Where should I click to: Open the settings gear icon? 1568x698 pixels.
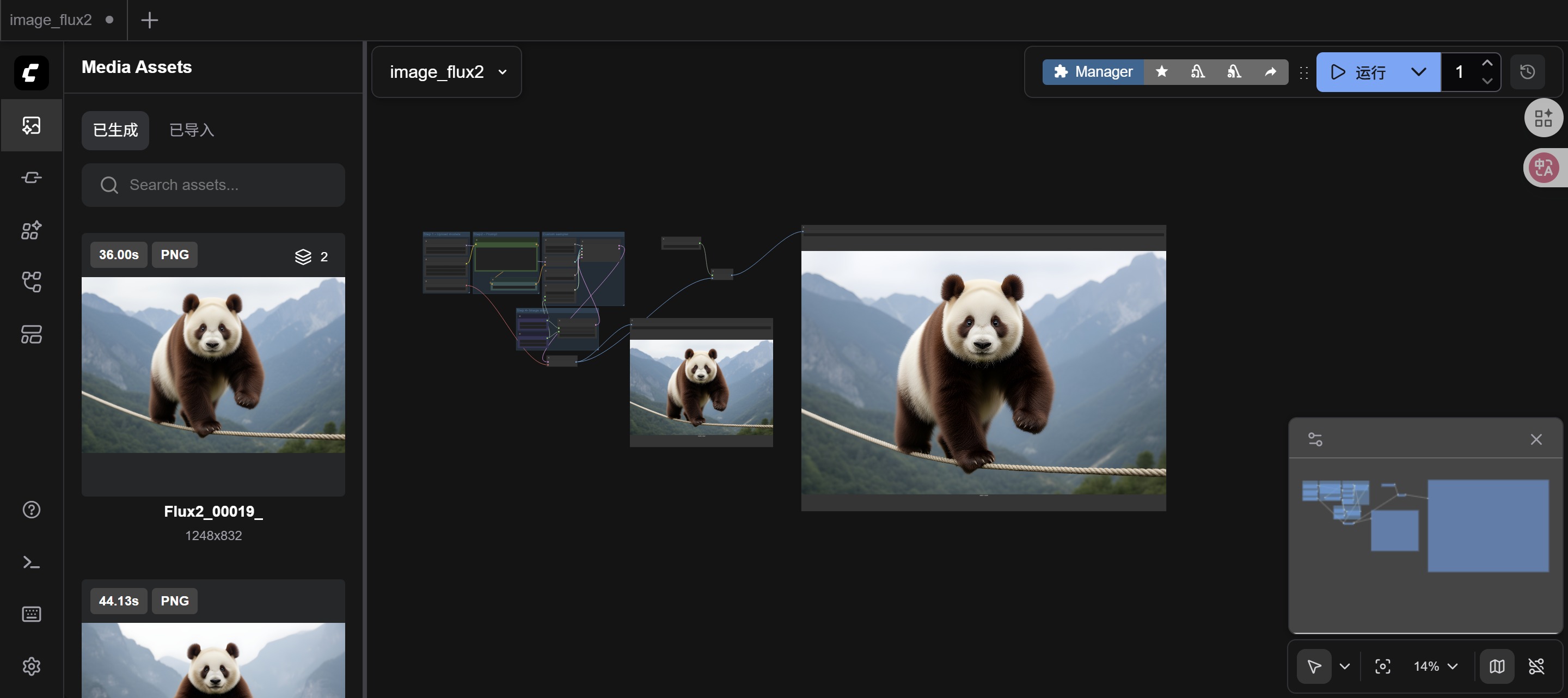point(31,666)
